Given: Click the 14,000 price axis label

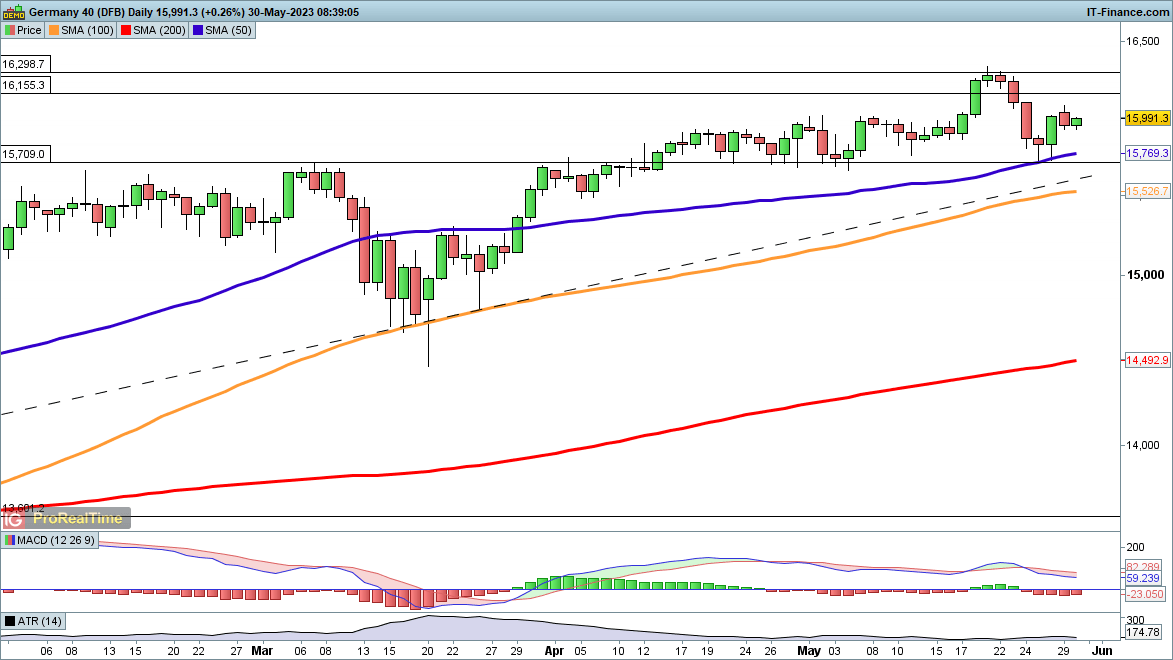Looking at the screenshot, I should [1143, 445].
